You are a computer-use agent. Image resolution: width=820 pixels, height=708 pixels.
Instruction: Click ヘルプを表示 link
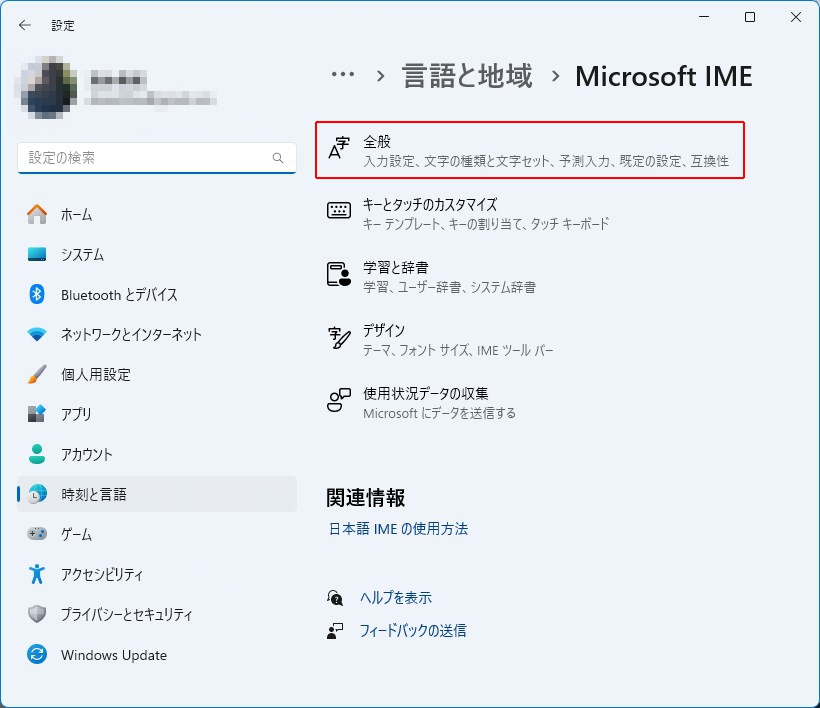(396, 597)
